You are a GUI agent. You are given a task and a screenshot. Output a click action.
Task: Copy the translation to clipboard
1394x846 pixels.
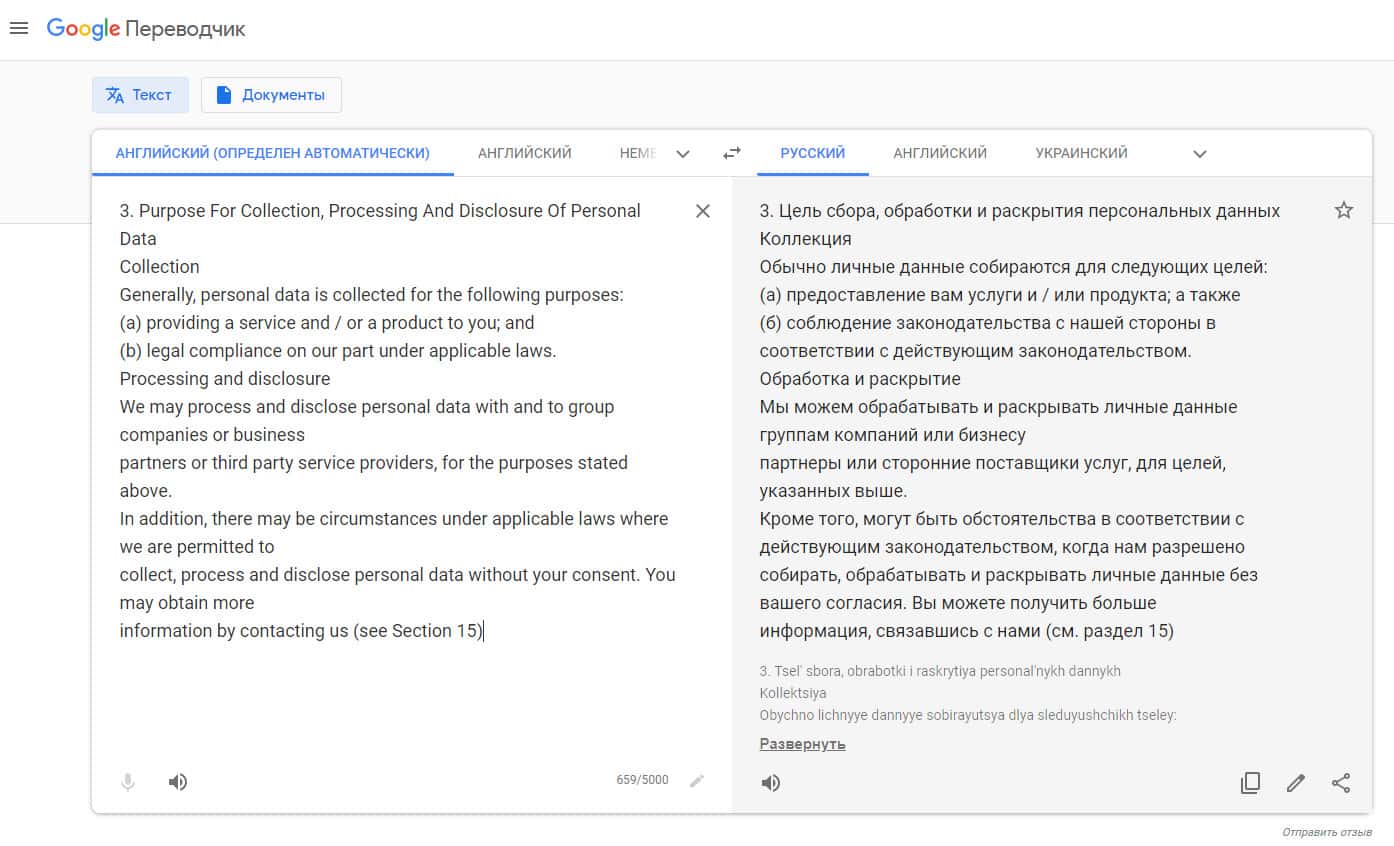pyautogui.click(x=1250, y=783)
